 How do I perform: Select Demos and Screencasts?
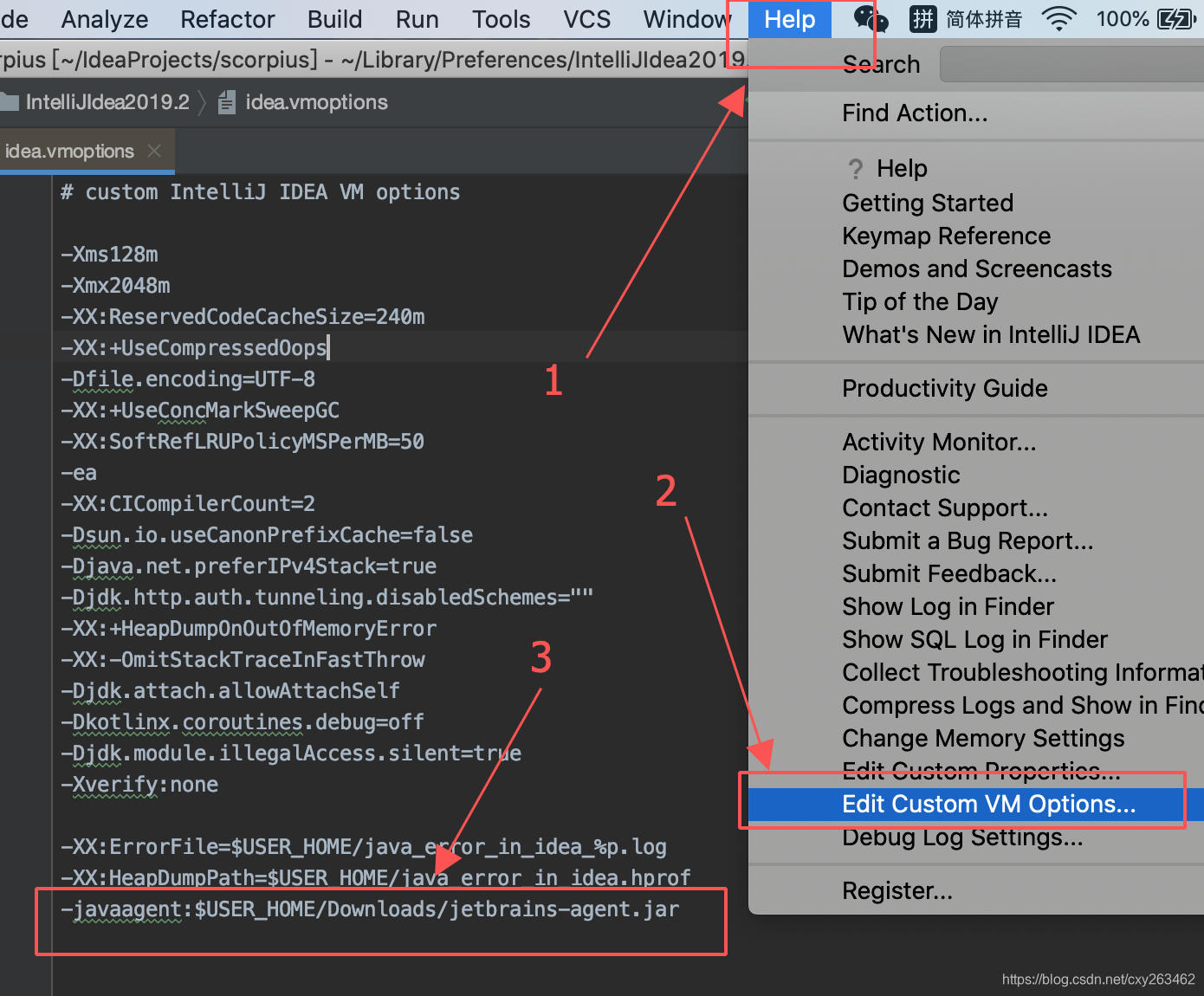tap(976, 268)
